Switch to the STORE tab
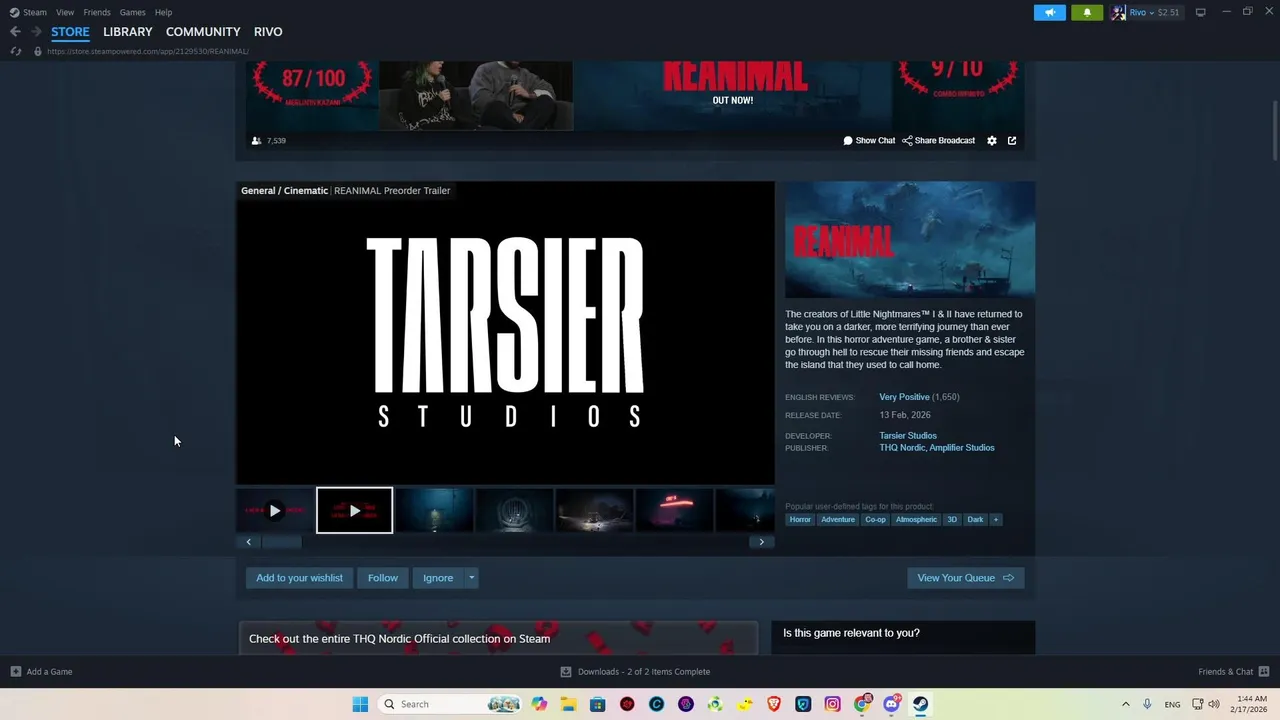 click(x=70, y=32)
